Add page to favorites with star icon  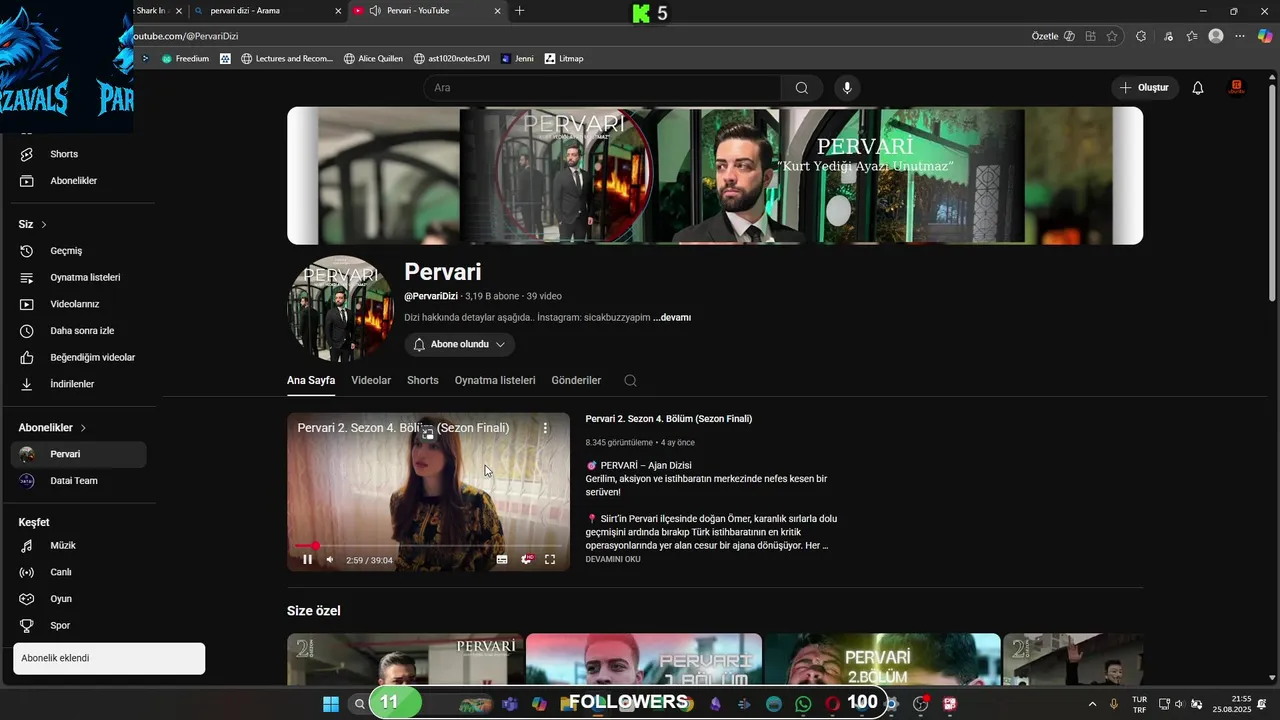(1112, 36)
